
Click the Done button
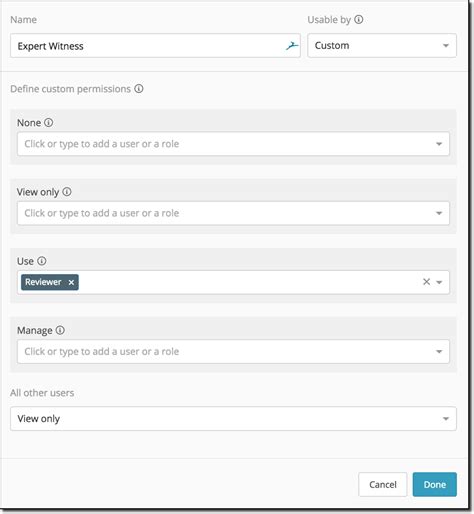point(435,484)
